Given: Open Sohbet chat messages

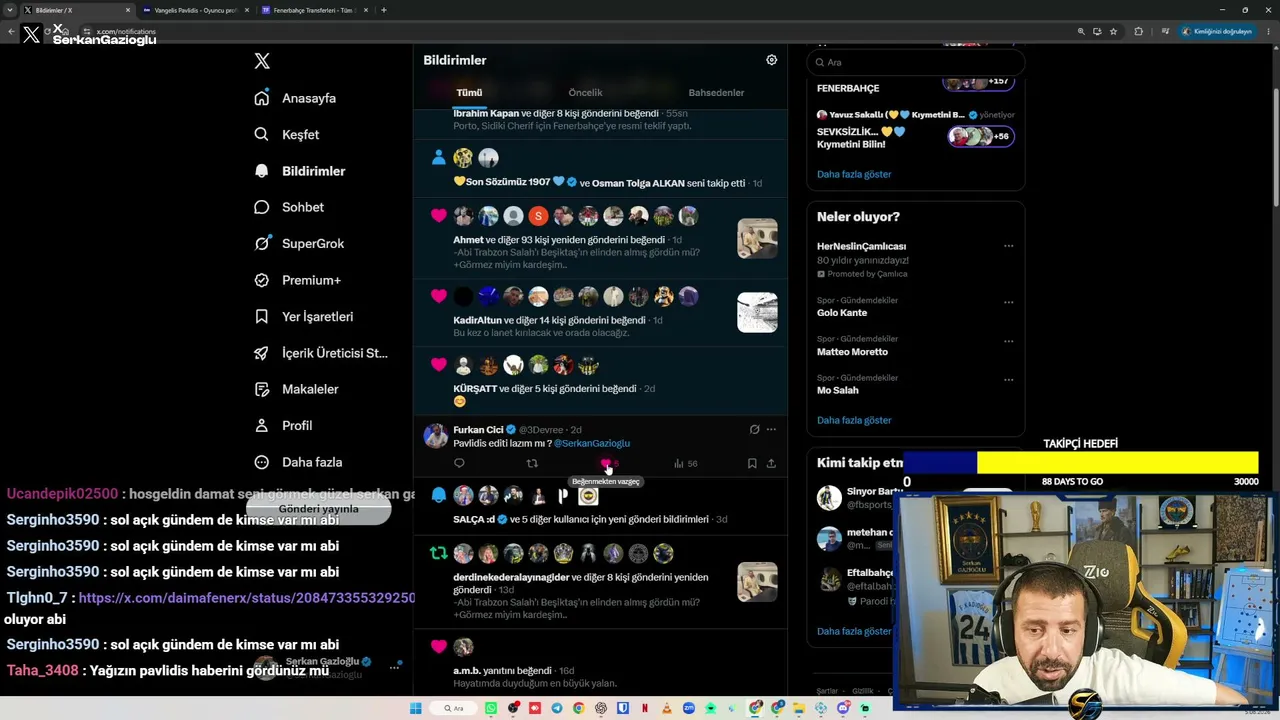Looking at the screenshot, I should 289,207.
